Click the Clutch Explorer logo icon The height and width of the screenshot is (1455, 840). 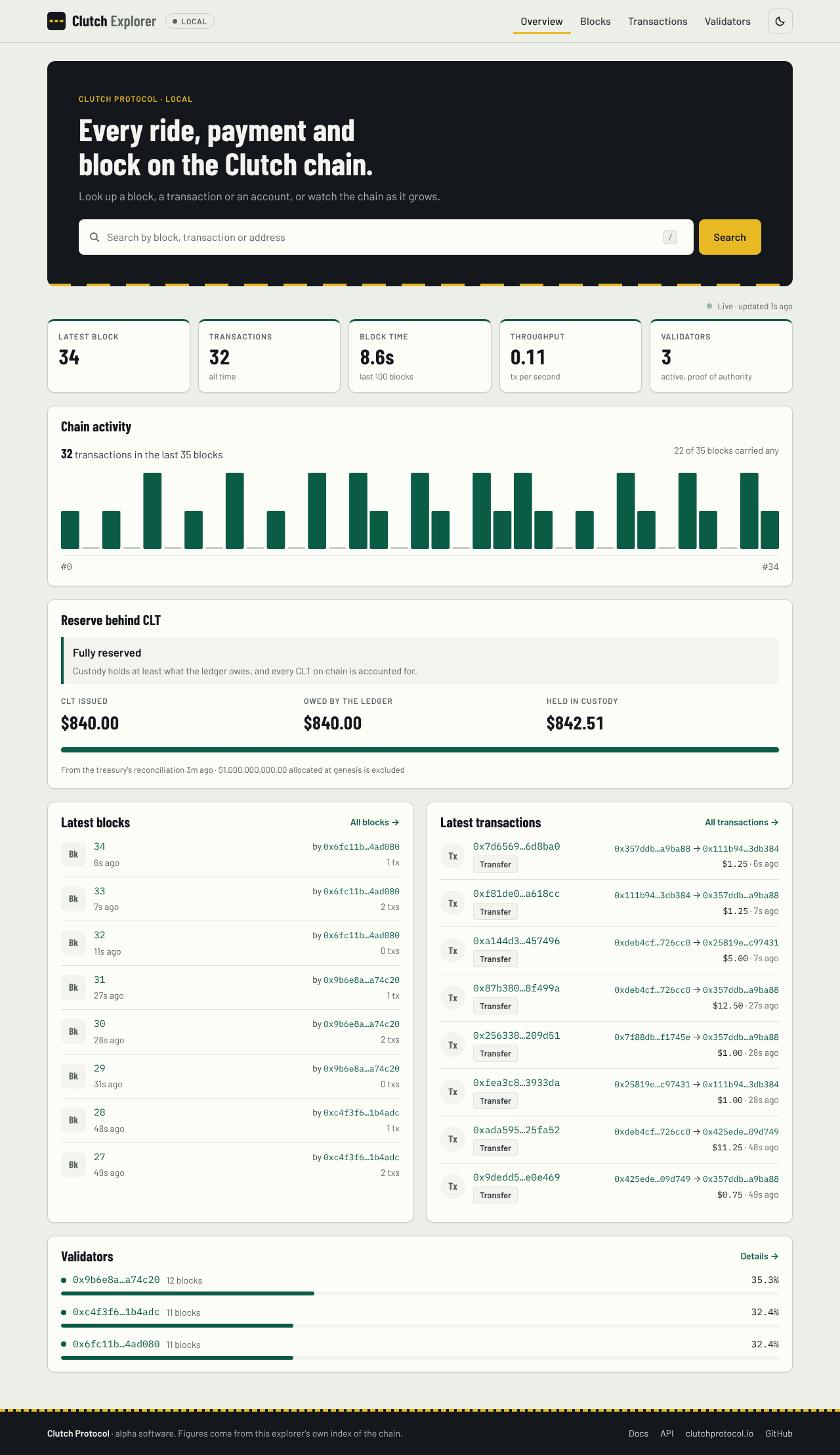coord(56,21)
